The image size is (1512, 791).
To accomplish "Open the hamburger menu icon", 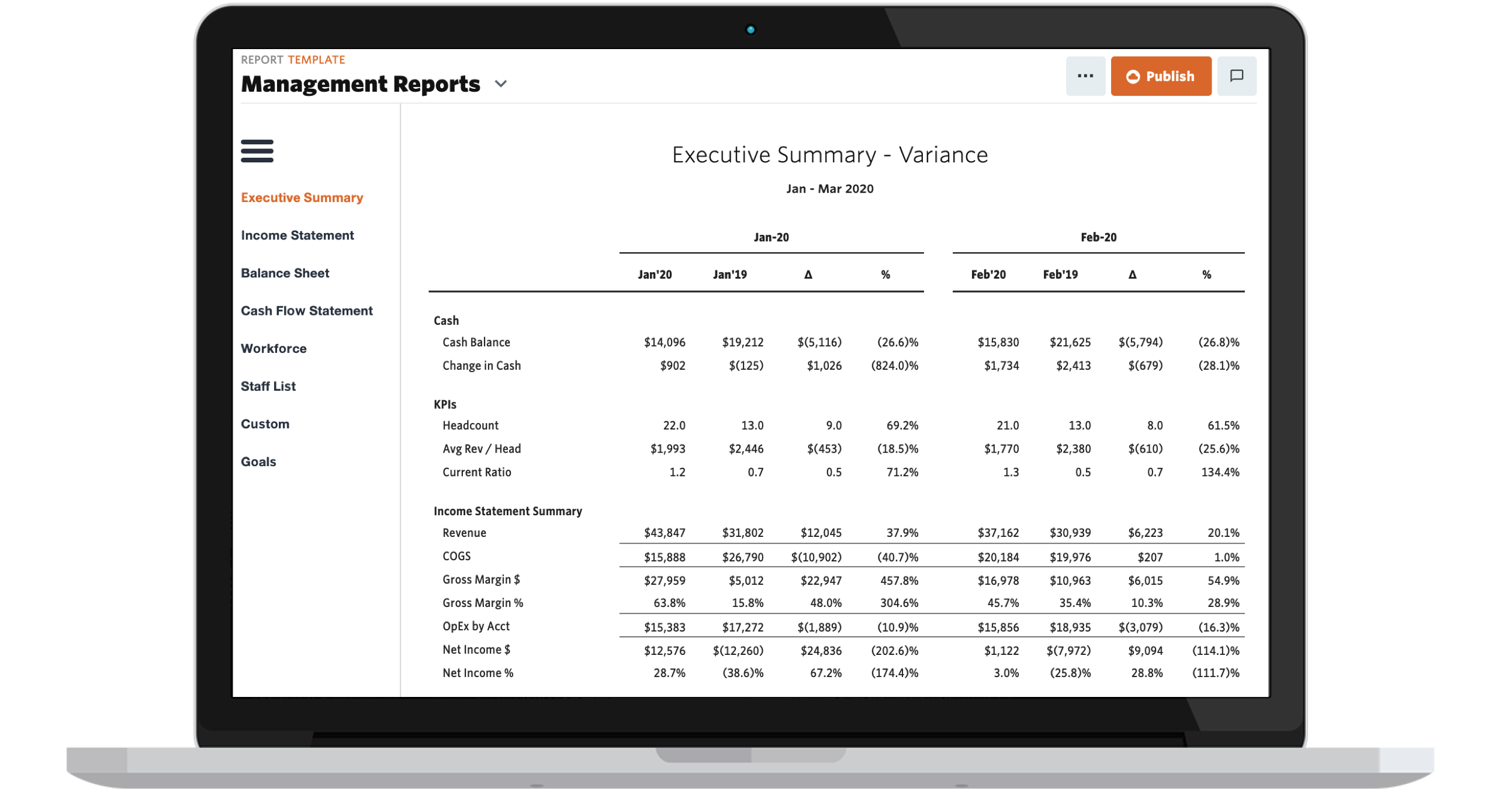I will click(x=257, y=151).
